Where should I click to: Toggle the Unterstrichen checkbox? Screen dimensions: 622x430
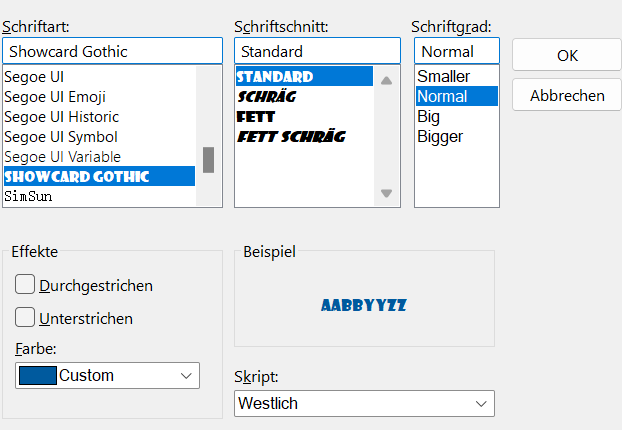pyautogui.click(x=26, y=318)
